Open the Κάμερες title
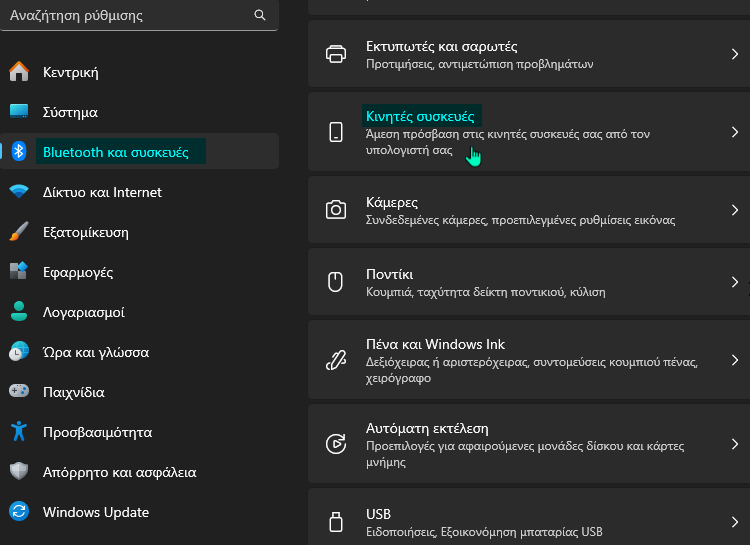Image resolution: width=750 pixels, height=545 pixels. [x=392, y=202]
